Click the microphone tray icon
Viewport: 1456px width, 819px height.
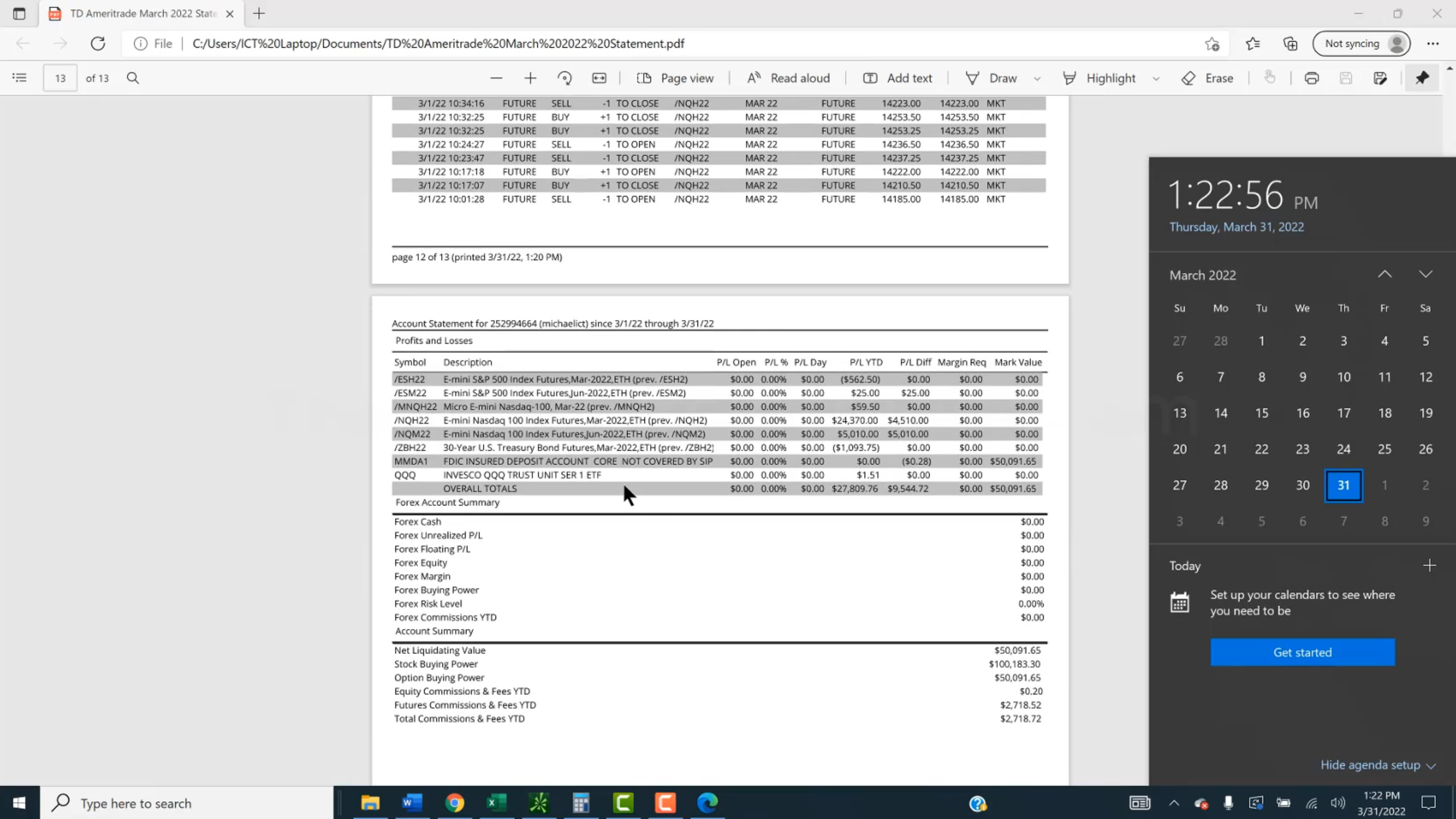1228,802
